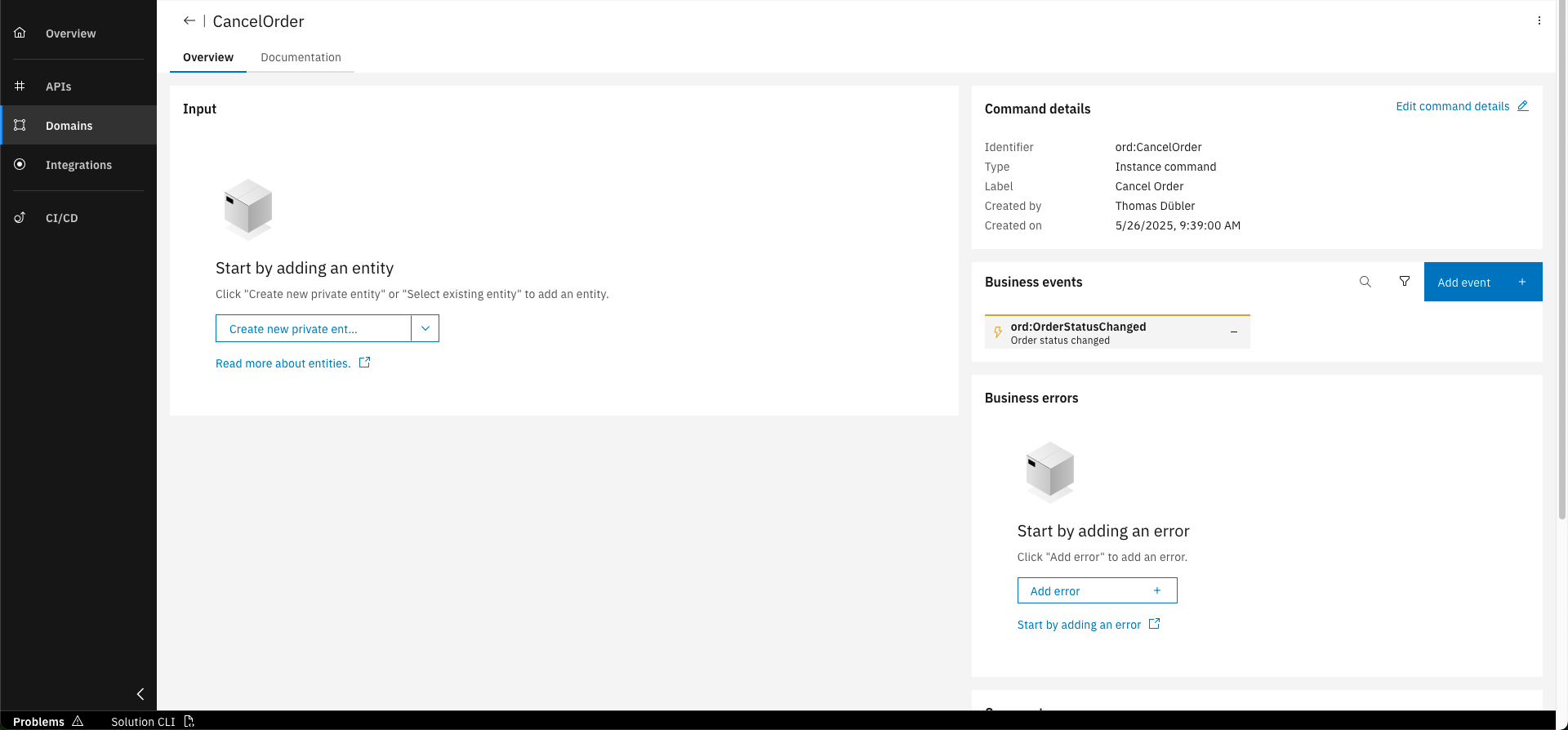Select the ord:OrderStatusChanged event row
The width and height of the screenshot is (1568, 730).
1117,332
